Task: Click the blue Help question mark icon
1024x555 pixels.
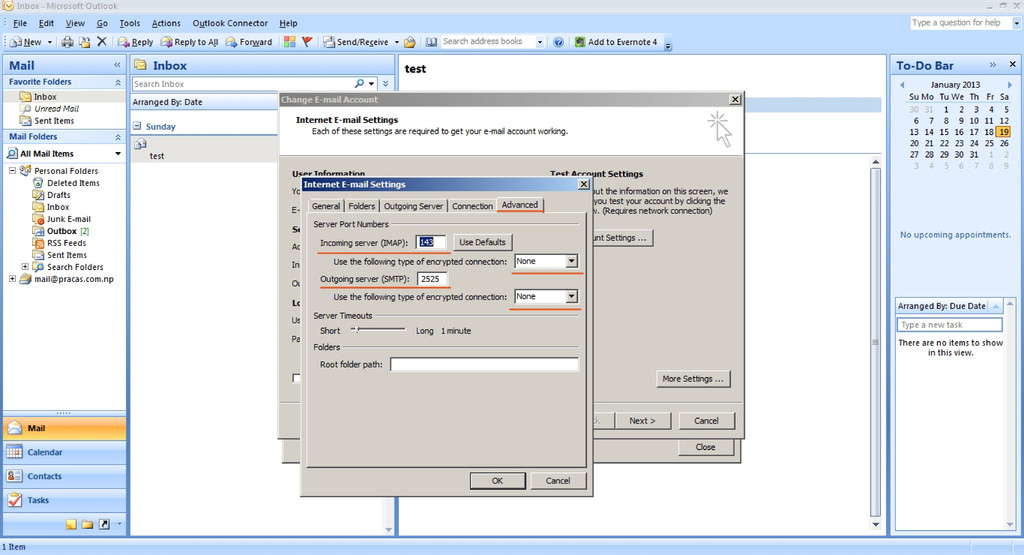Action: coord(558,42)
